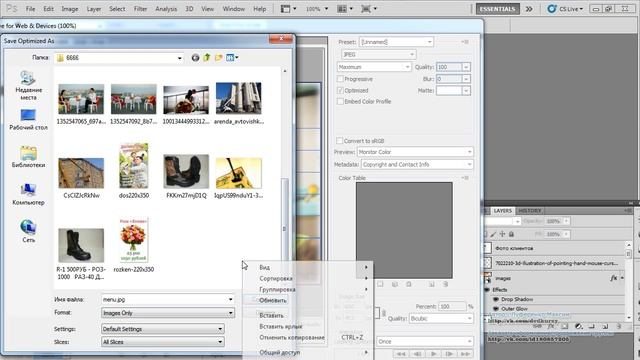Choose Сортировка in the context menu
This screenshot has width=640, height=360.
[x=276, y=278]
